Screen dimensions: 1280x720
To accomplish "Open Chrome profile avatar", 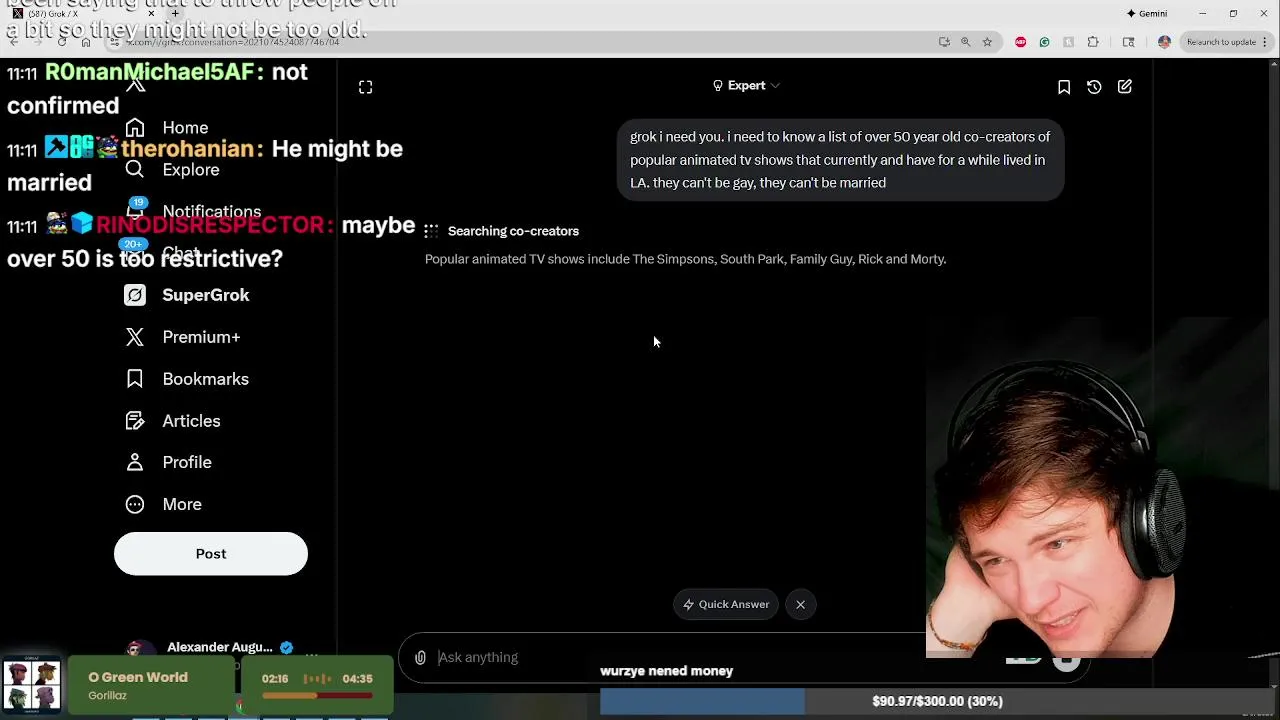I will [x=1164, y=42].
